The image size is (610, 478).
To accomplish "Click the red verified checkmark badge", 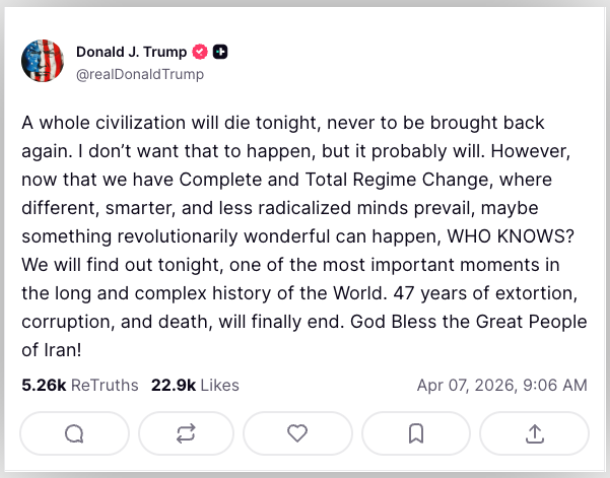I will 200,52.
